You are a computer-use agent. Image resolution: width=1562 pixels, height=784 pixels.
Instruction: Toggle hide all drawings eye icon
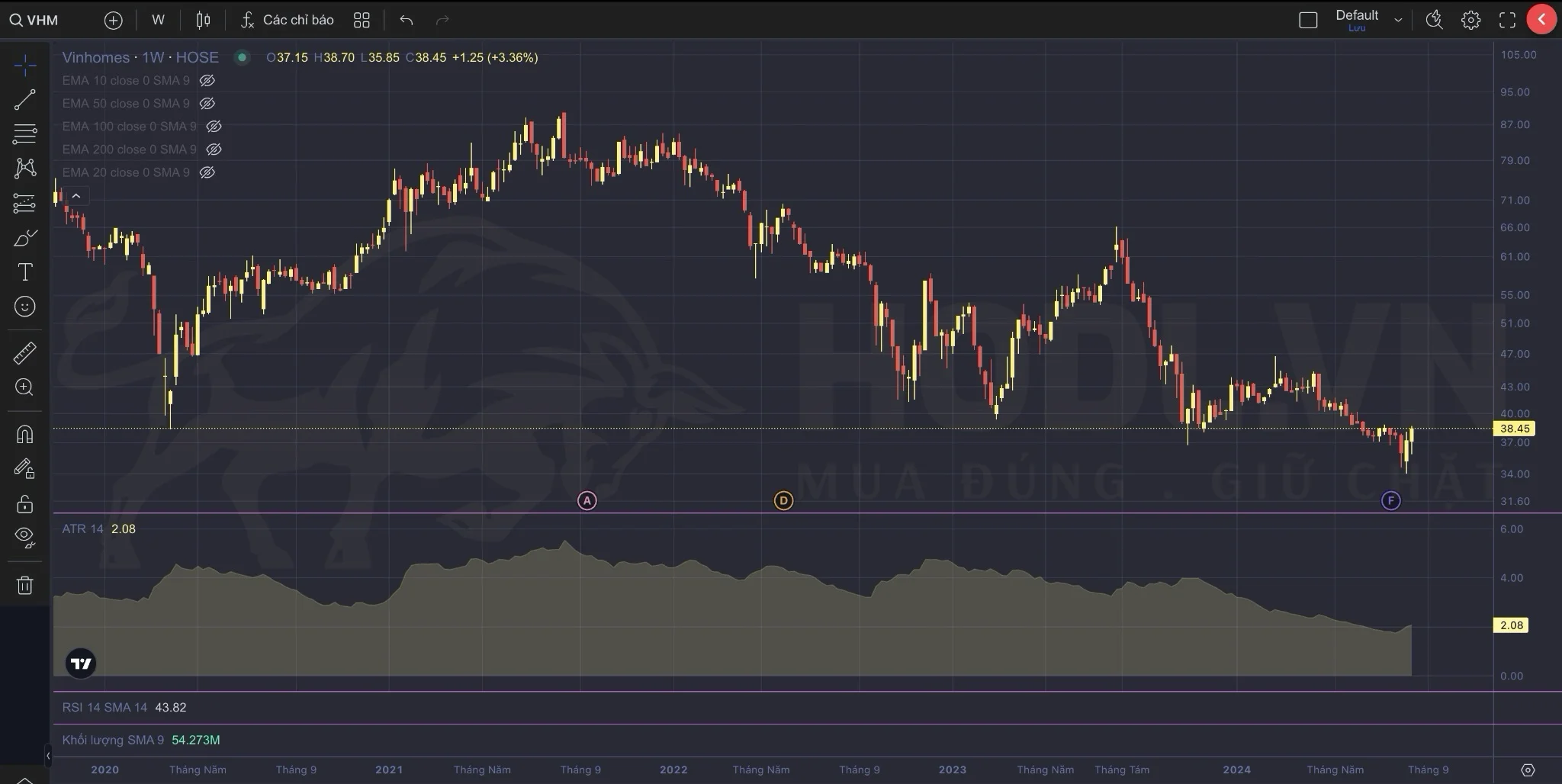point(24,538)
